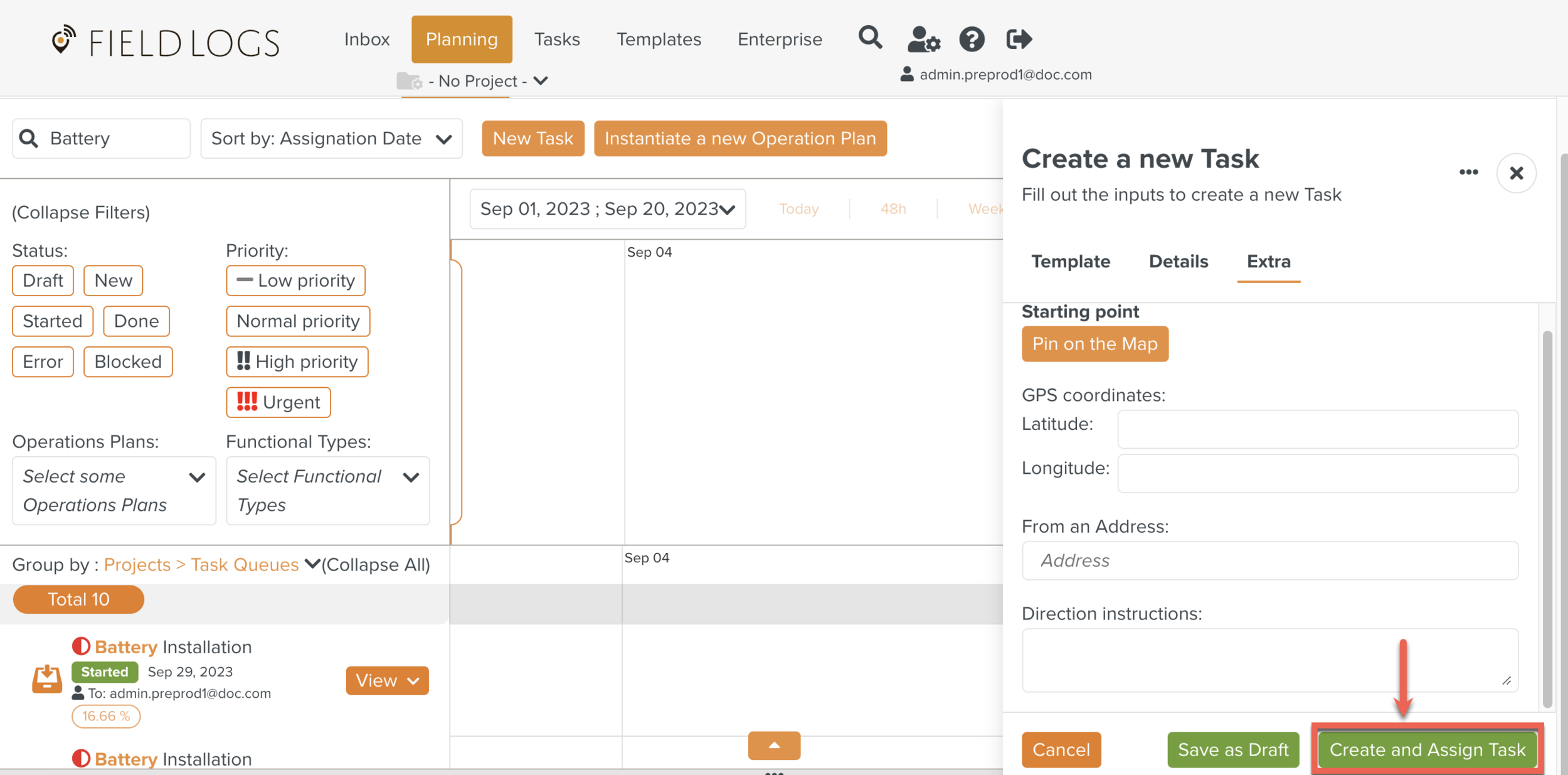Go to the Inbox menu
Viewport: 1568px width, 775px height.
pyautogui.click(x=367, y=39)
